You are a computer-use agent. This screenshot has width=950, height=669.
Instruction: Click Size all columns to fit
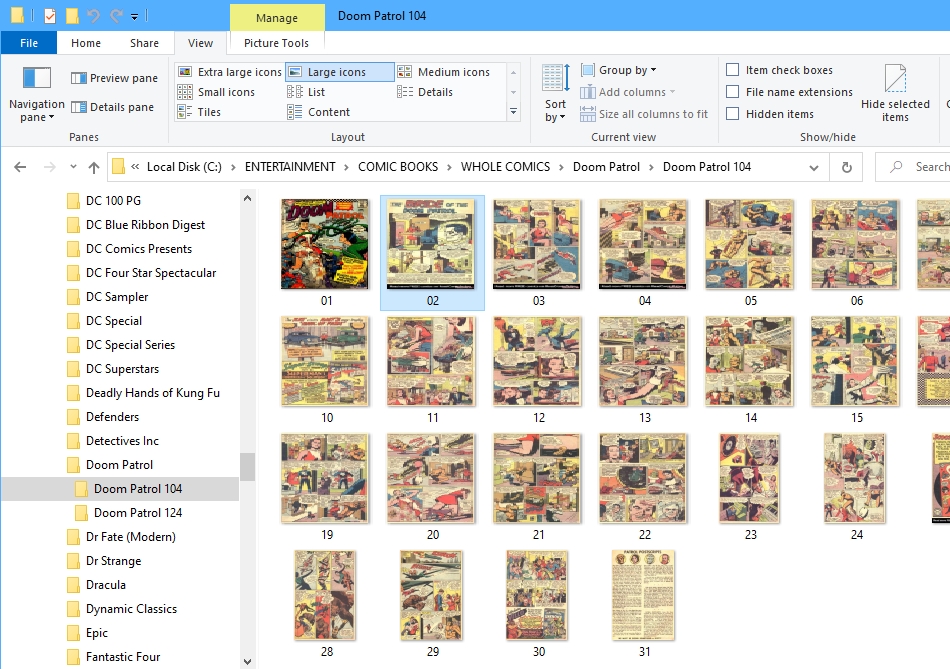[644, 114]
